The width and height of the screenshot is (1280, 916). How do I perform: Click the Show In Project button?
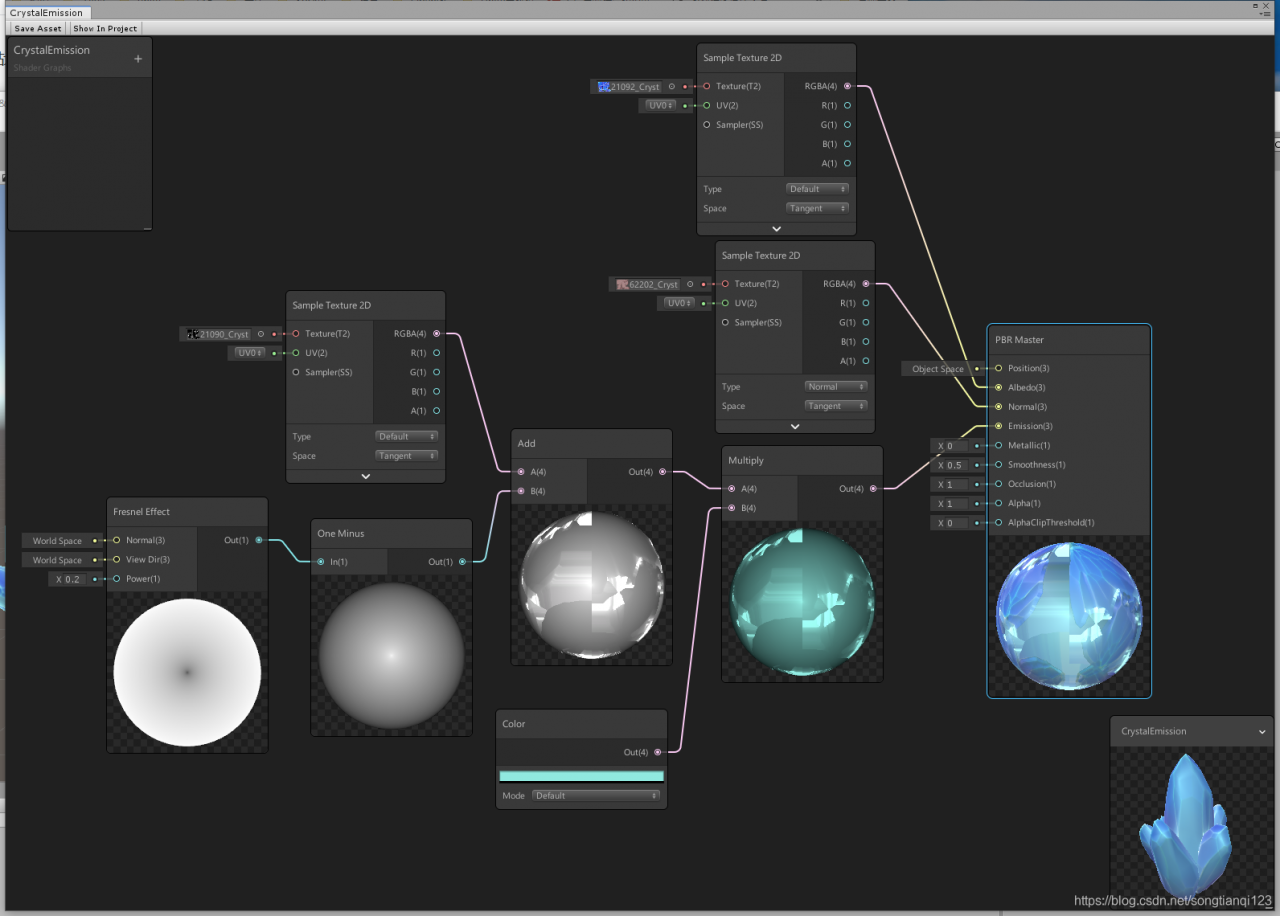pos(105,28)
